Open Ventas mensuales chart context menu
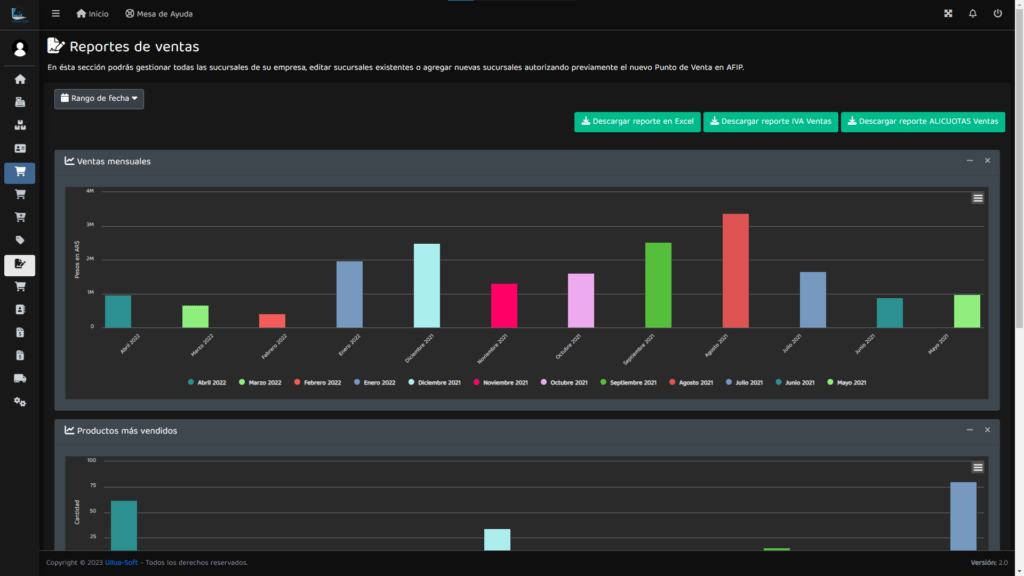The width and height of the screenshot is (1024, 576). (x=977, y=198)
